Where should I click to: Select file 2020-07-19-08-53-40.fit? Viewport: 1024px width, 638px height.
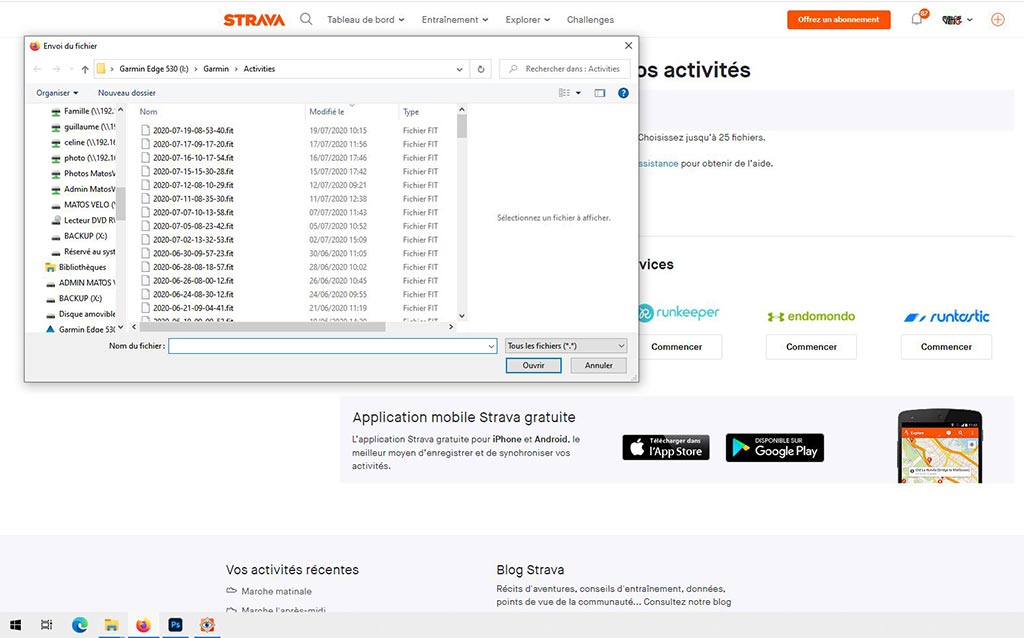tap(193, 131)
